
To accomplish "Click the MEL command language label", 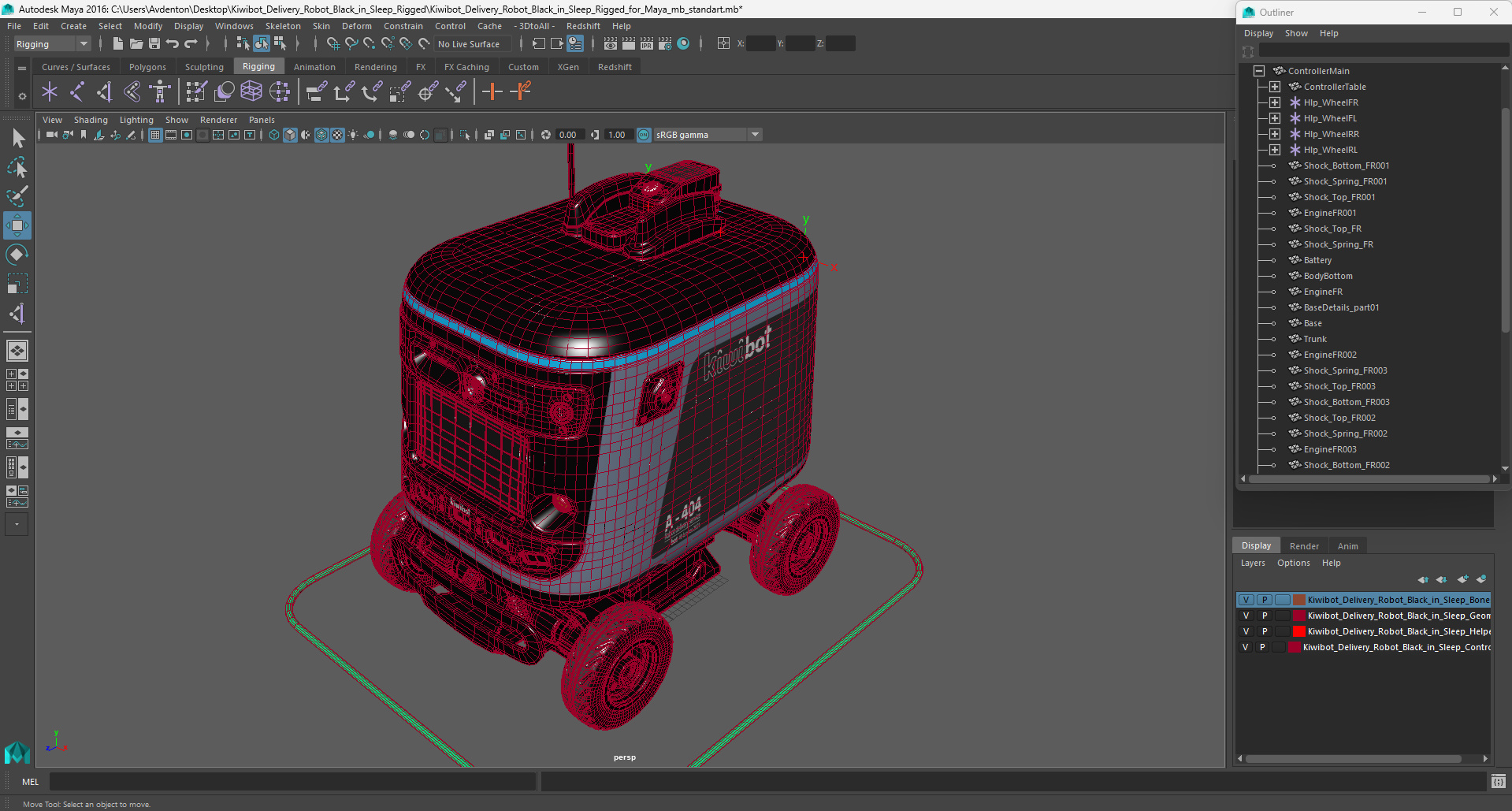I will click(30, 782).
